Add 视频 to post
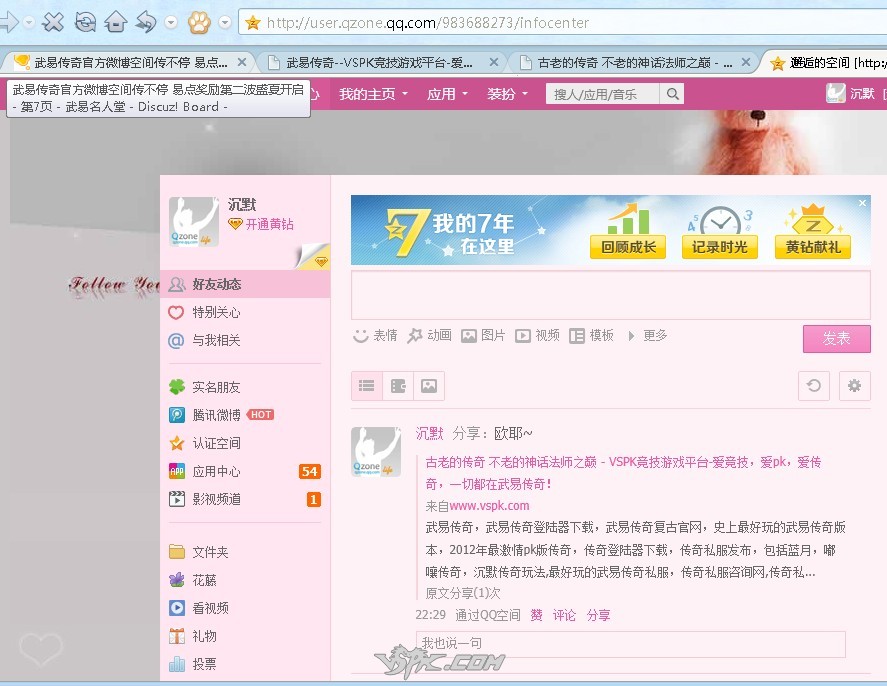The width and height of the screenshot is (887, 686). pos(537,335)
